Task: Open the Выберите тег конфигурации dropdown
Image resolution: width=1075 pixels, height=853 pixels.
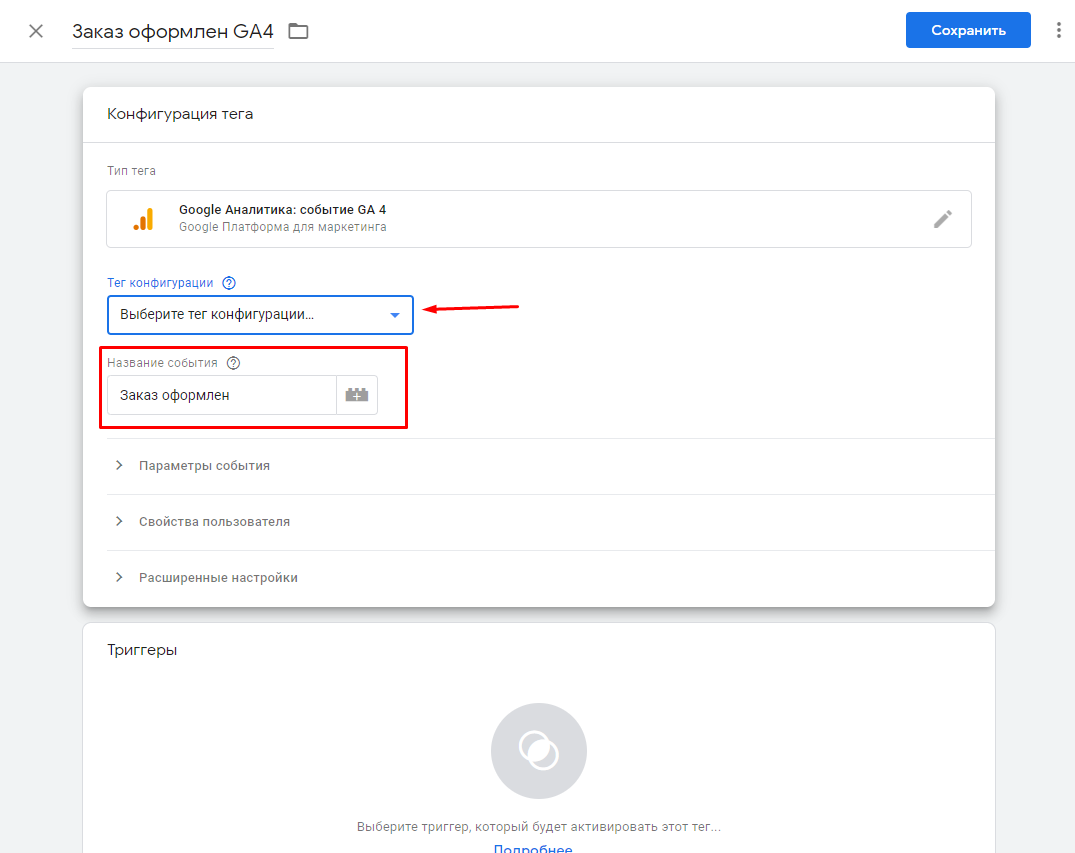Action: [x=260, y=315]
